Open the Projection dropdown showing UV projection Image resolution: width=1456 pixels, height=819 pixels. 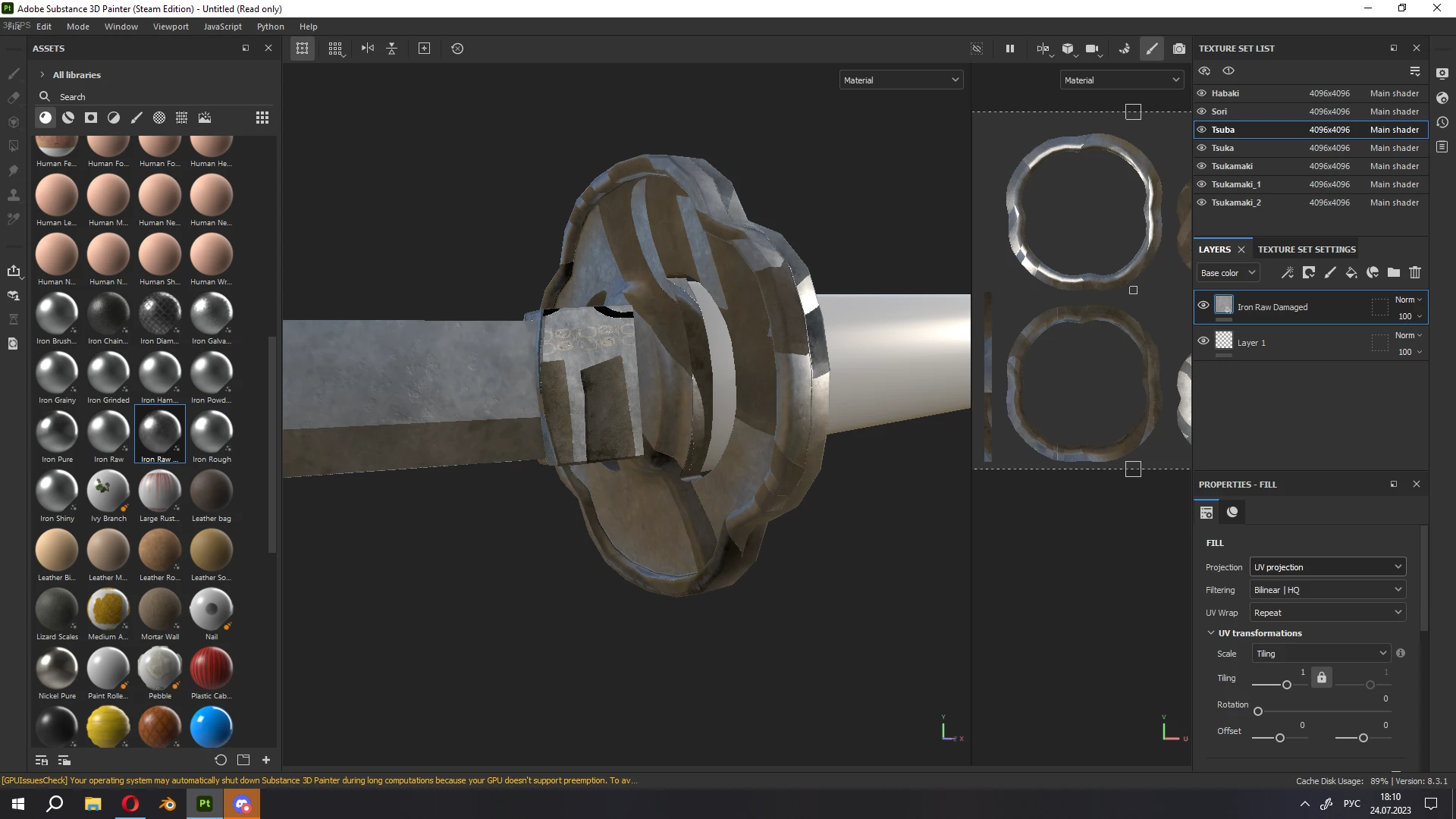pyautogui.click(x=1327, y=567)
